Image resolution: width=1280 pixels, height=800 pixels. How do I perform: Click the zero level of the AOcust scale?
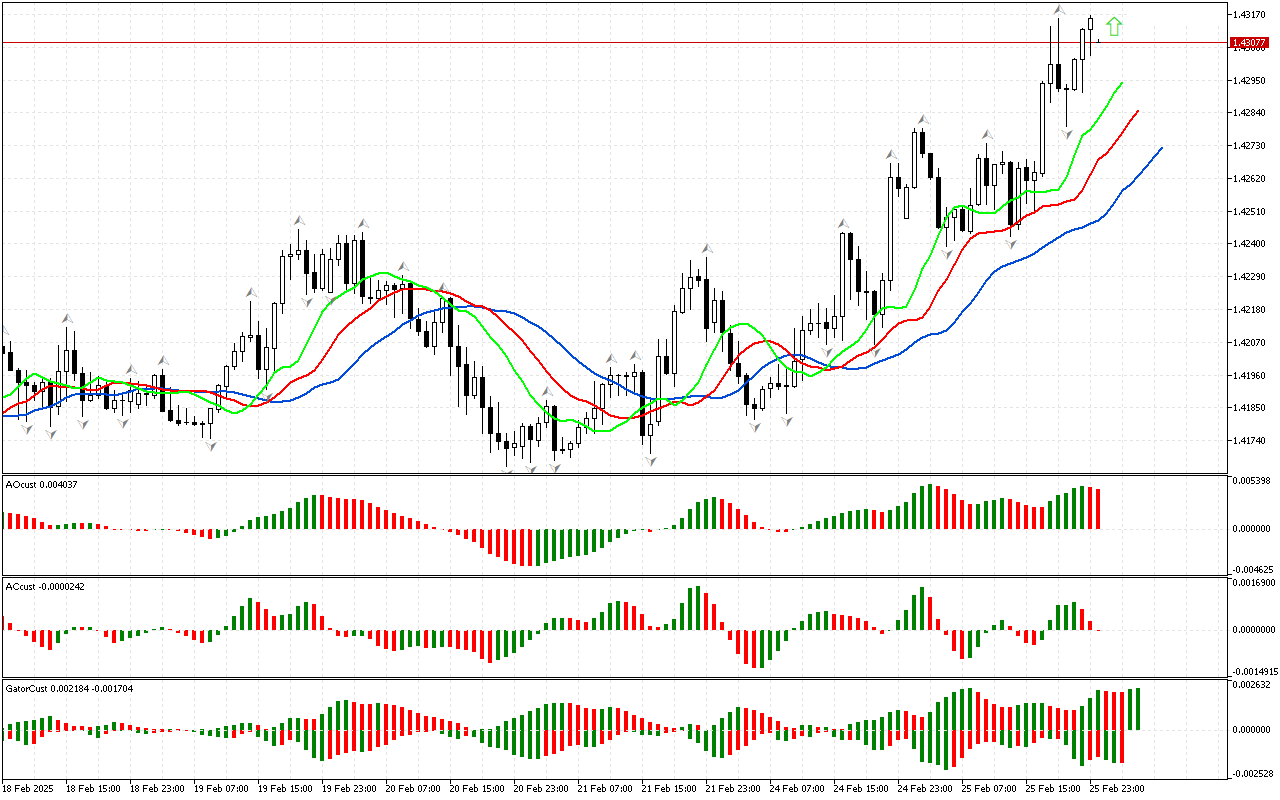(1252, 528)
